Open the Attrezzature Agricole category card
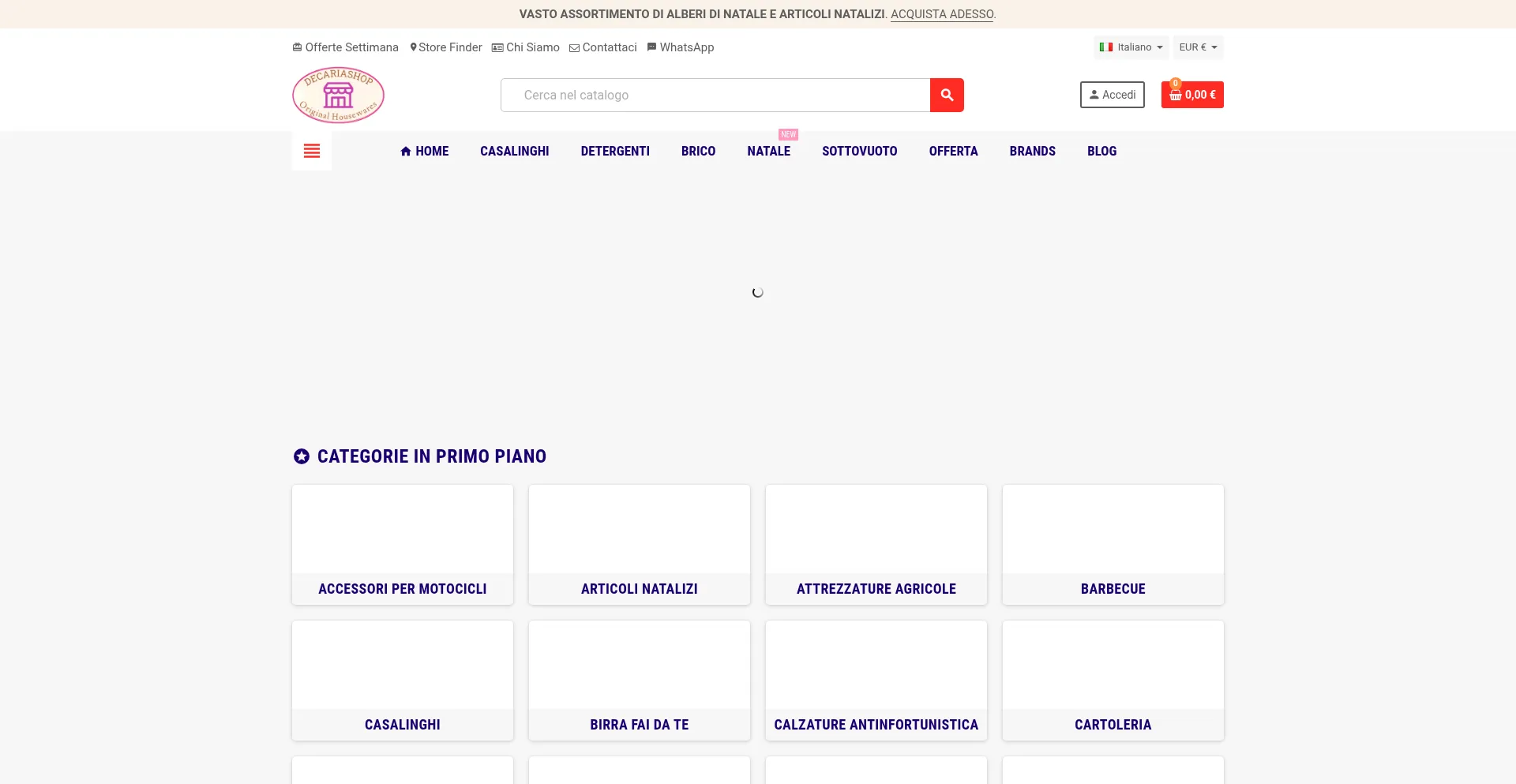1516x784 pixels. tap(876, 545)
